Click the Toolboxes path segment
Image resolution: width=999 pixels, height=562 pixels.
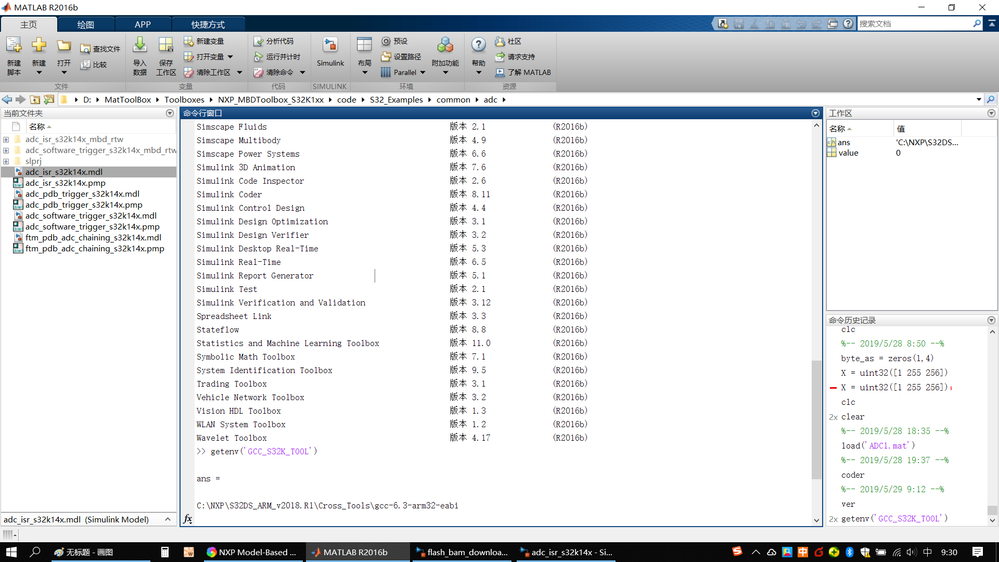click(184, 99)
